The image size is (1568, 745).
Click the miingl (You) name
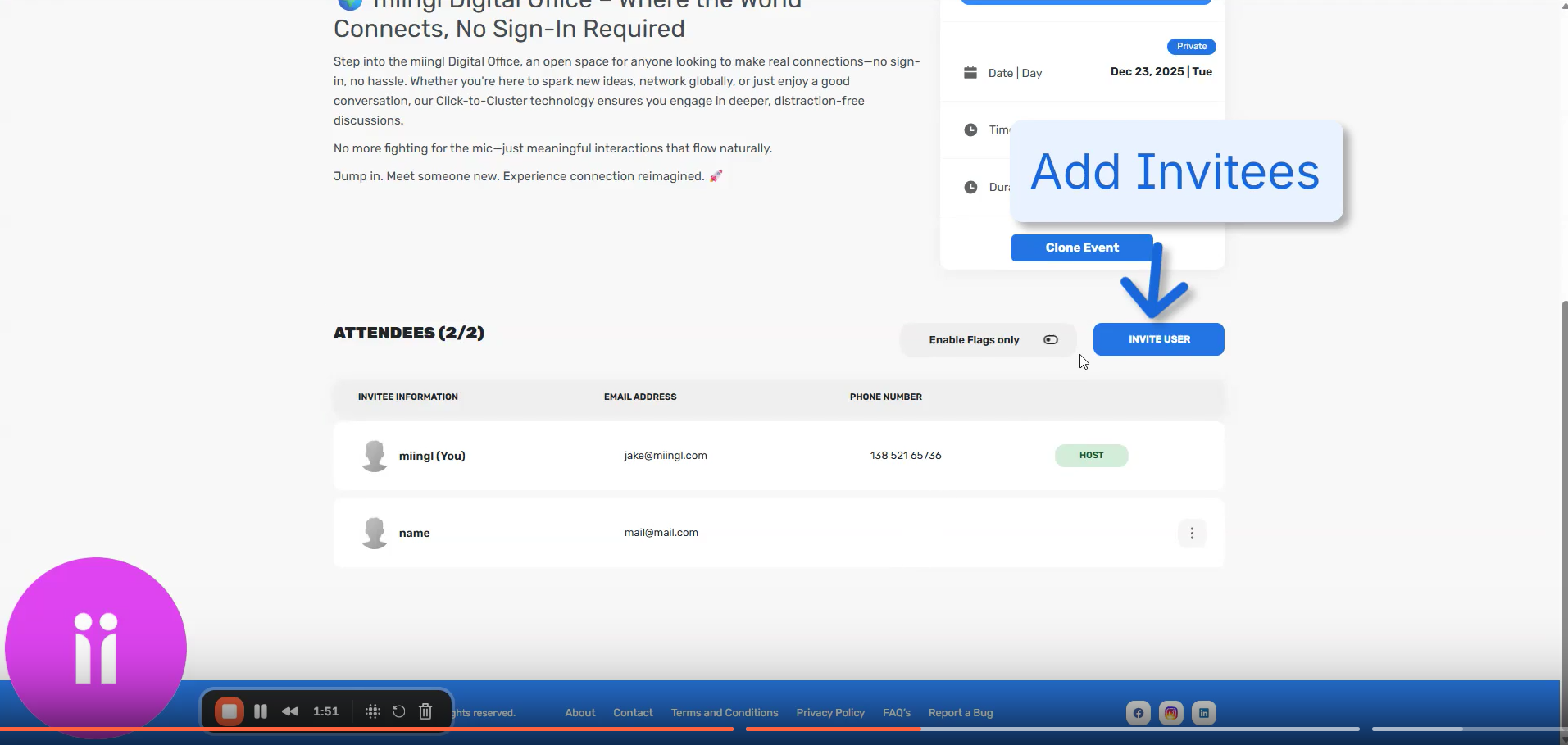coord(432,456)
